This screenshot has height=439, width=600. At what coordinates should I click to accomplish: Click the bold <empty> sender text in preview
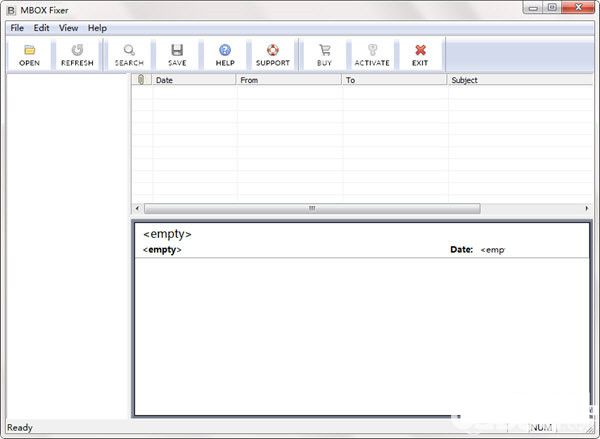pos(162,250)
